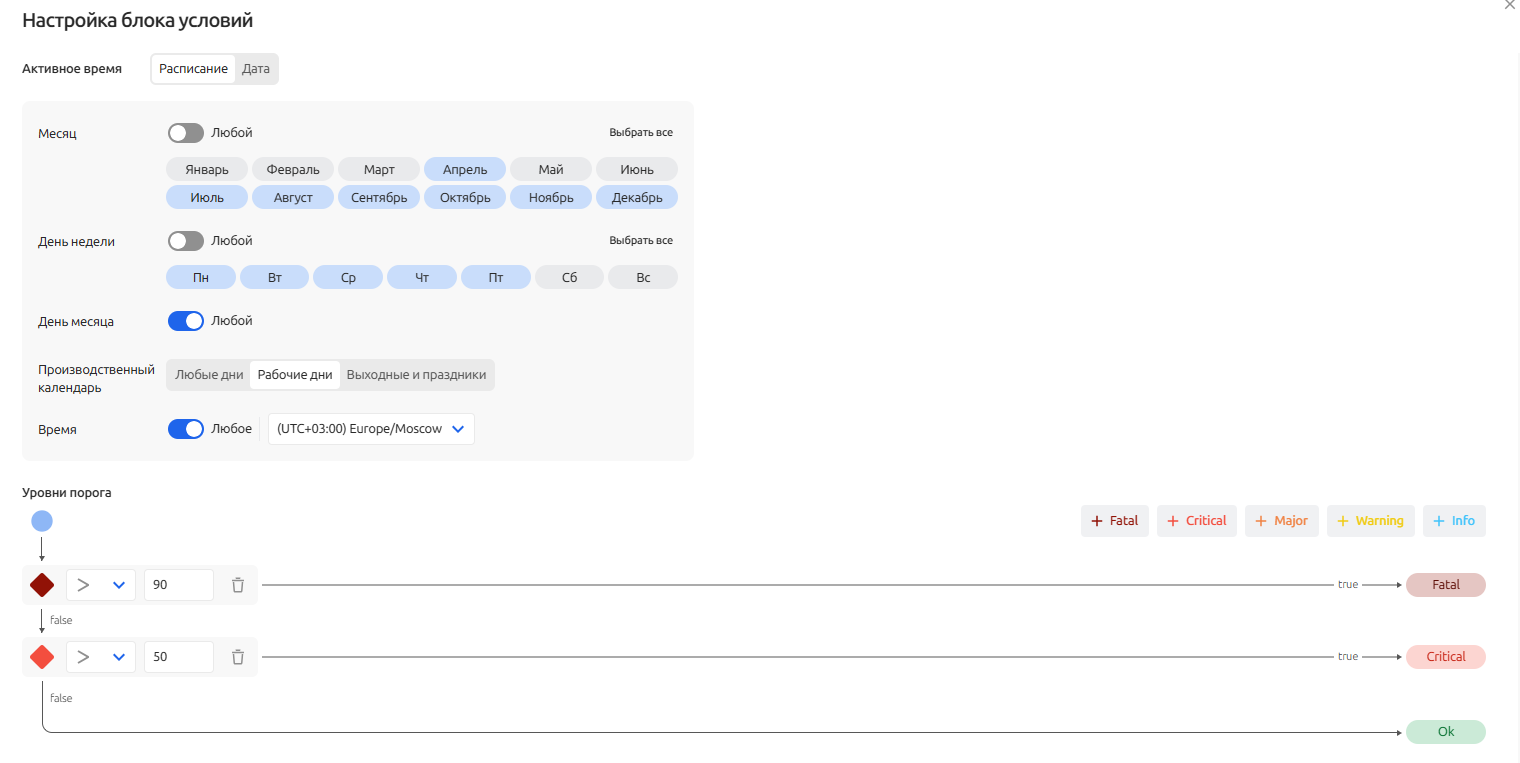Click the threshold value field containing 50
The width and height of the screenshot is (1520, 763).
click(x=179, y=657)
